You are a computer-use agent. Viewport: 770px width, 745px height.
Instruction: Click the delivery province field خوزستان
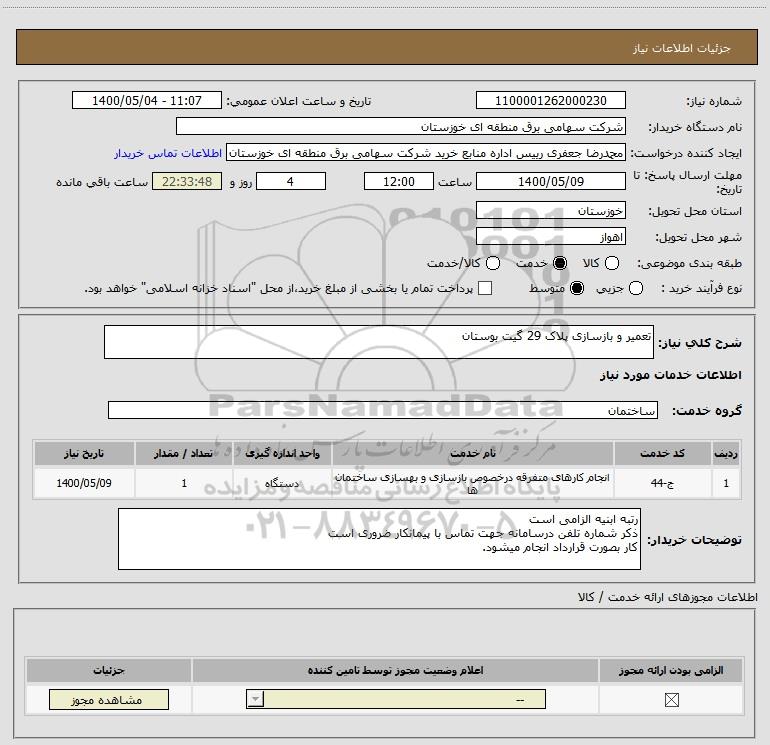tap(551, 211)
